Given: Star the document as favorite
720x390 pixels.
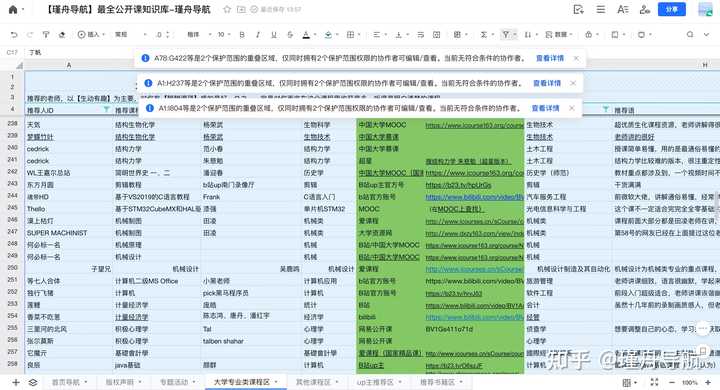Looking at the screenshot, I should 227,9.
